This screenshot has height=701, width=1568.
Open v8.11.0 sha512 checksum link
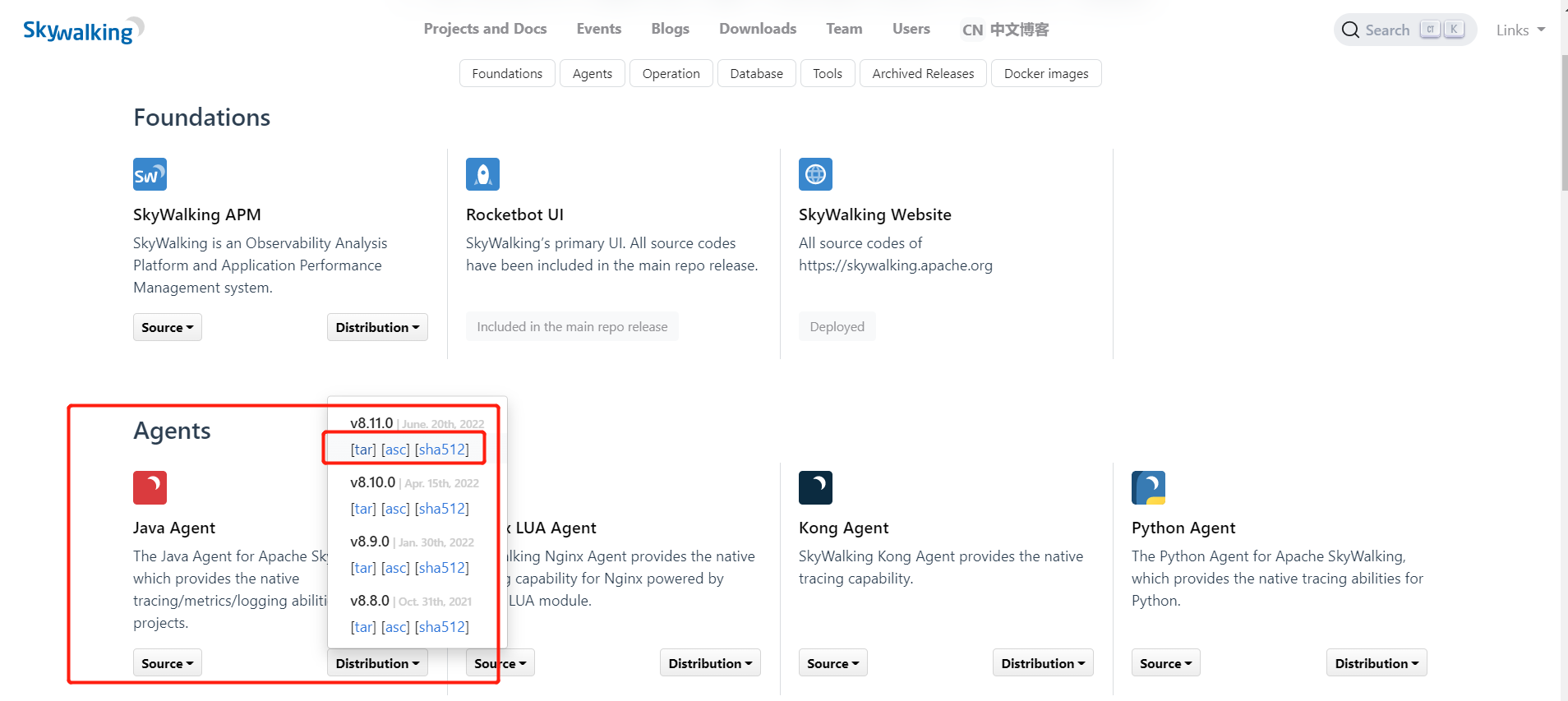442,450
